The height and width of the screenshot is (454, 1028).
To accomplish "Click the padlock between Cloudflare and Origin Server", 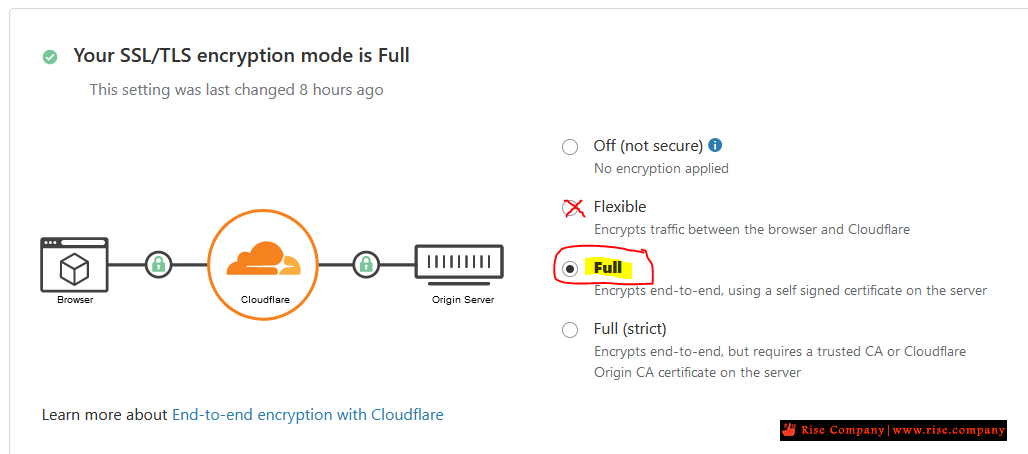I will coord(366,264).
